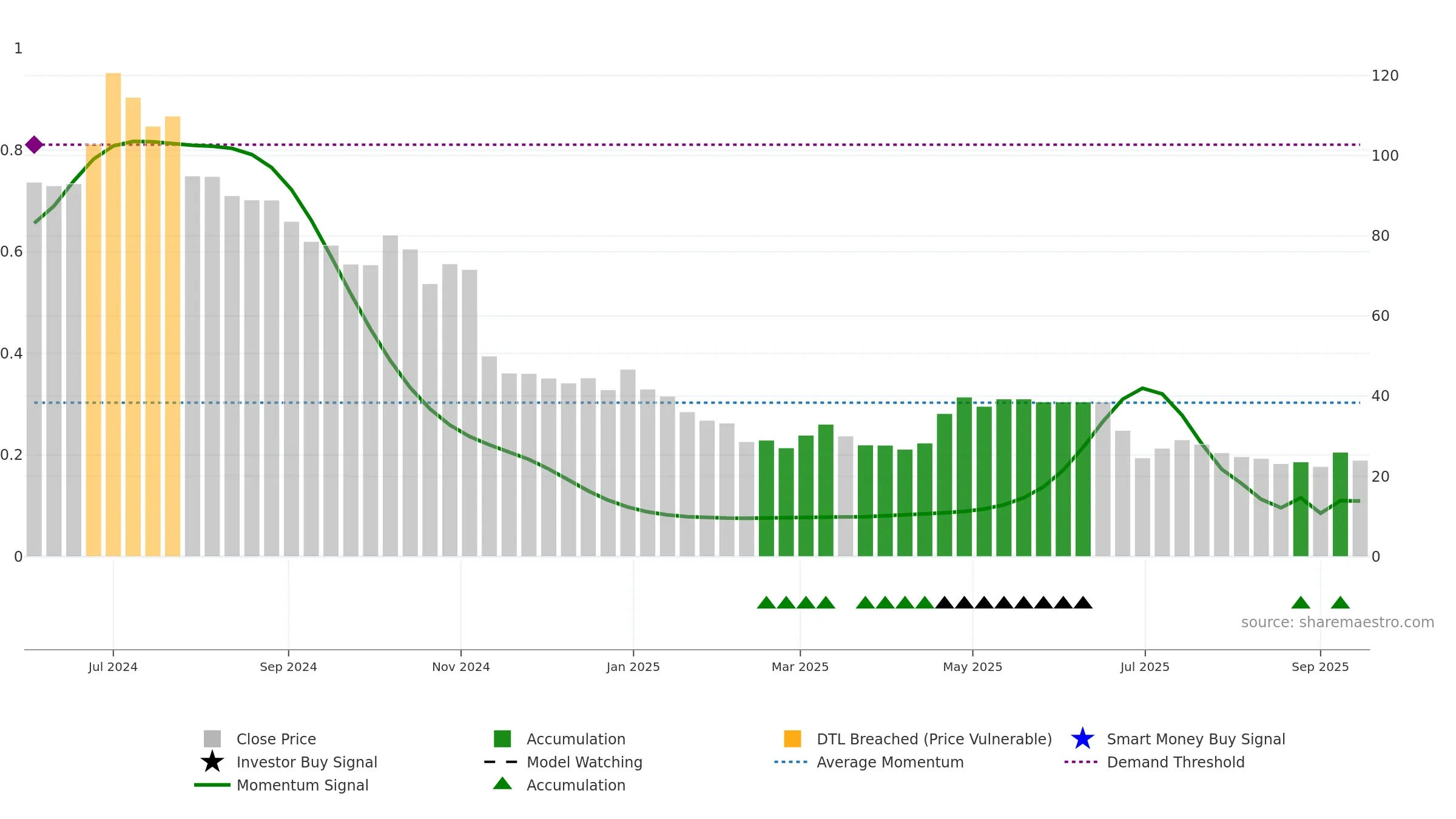Click the green Accumulation square legend swatch
This screenshot has width=1456, height=819.
pyautogui.click(x=502, y=738)
